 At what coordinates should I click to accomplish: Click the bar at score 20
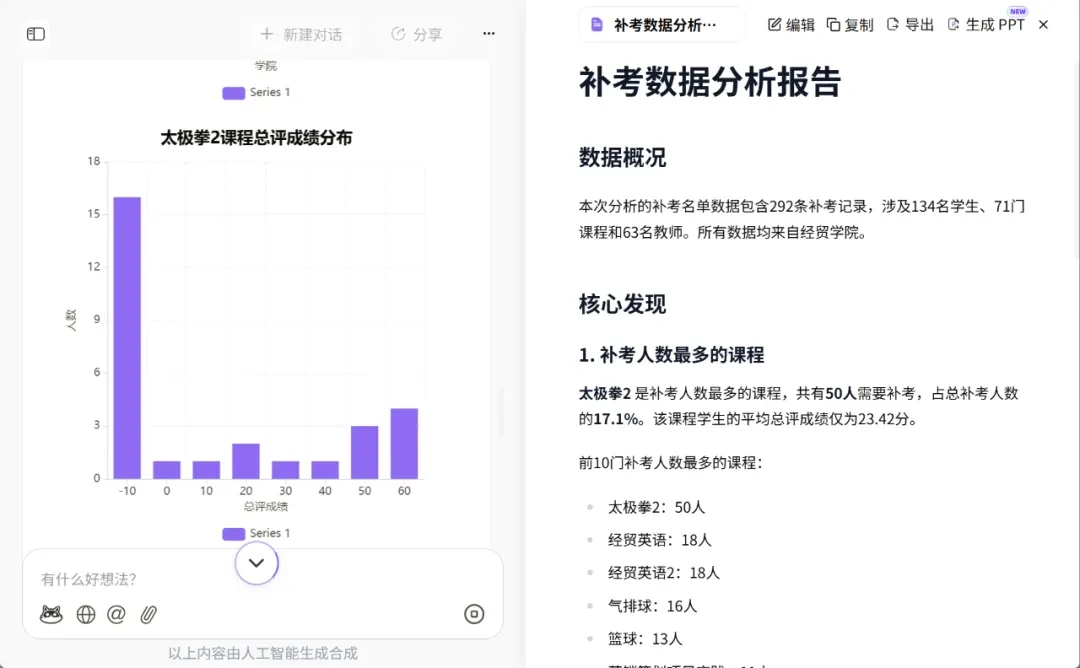pyautogui.click(x=246, y=461)
